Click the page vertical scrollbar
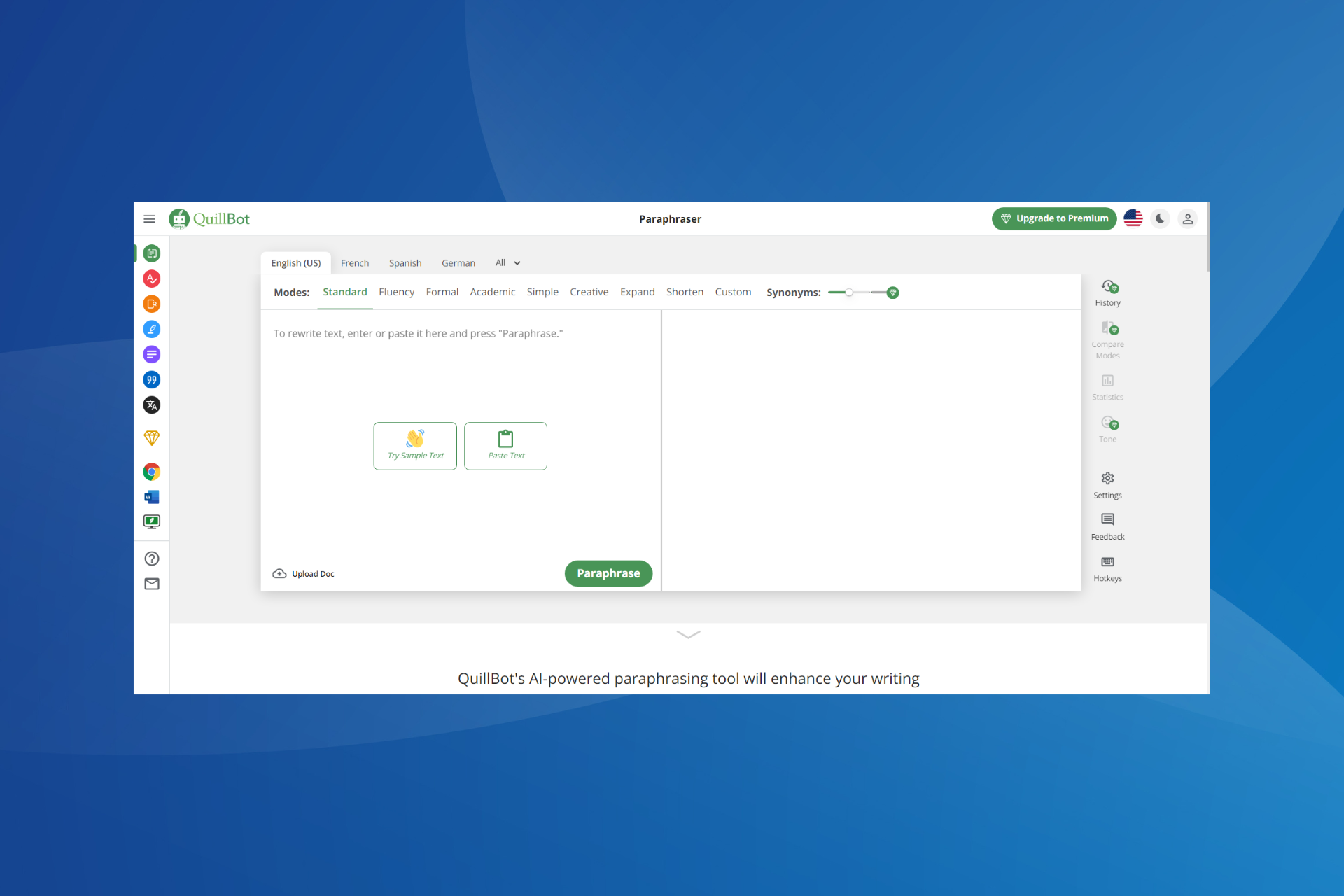 [1207, 238]
